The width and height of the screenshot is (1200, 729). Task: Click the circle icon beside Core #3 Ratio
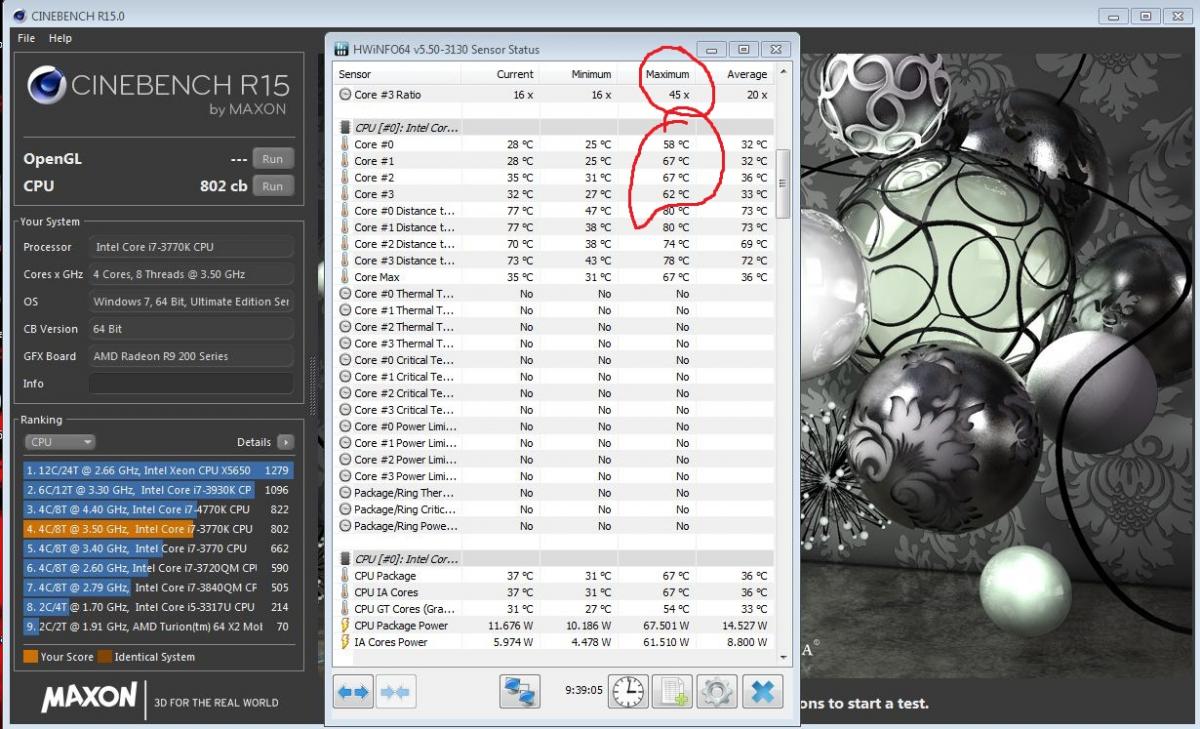(345, 95)
